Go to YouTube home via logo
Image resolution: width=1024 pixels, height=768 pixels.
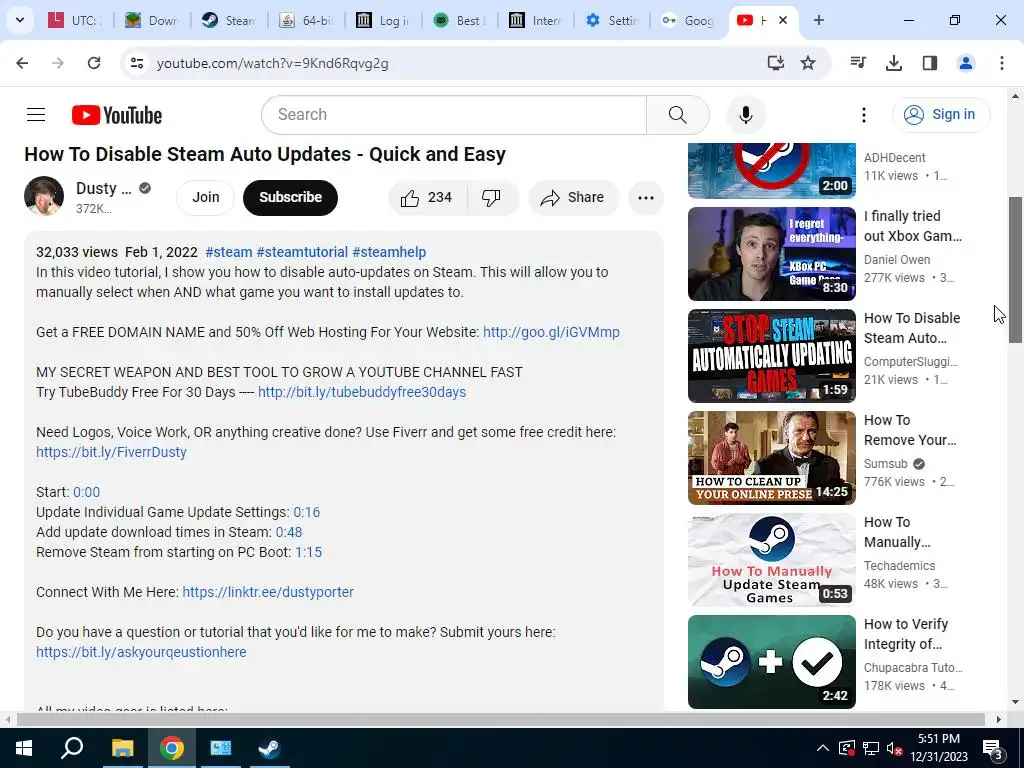coord(117,115)
